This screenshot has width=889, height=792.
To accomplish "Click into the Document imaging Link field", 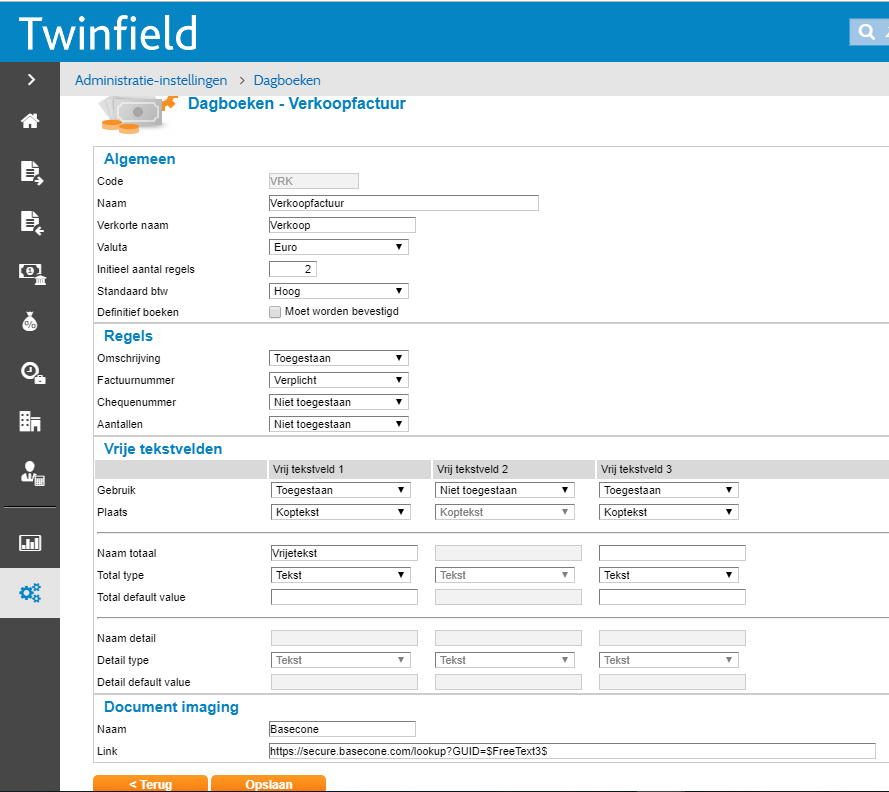I will (x=572, y=751).
